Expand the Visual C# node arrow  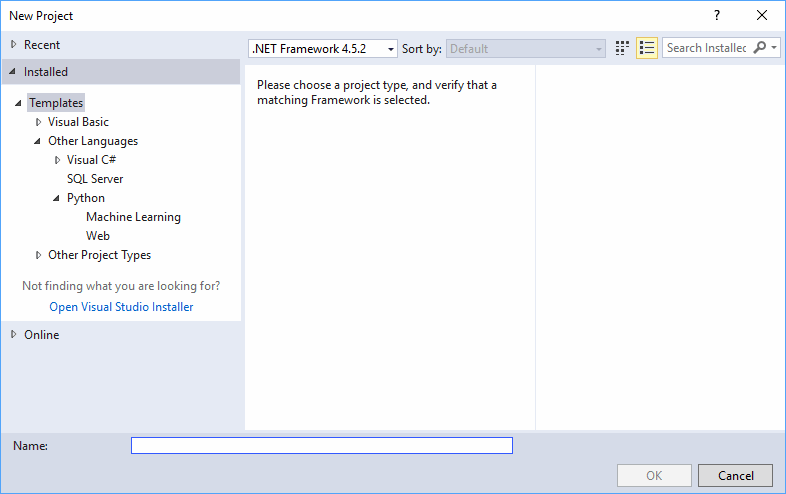(x=57, y=160)
